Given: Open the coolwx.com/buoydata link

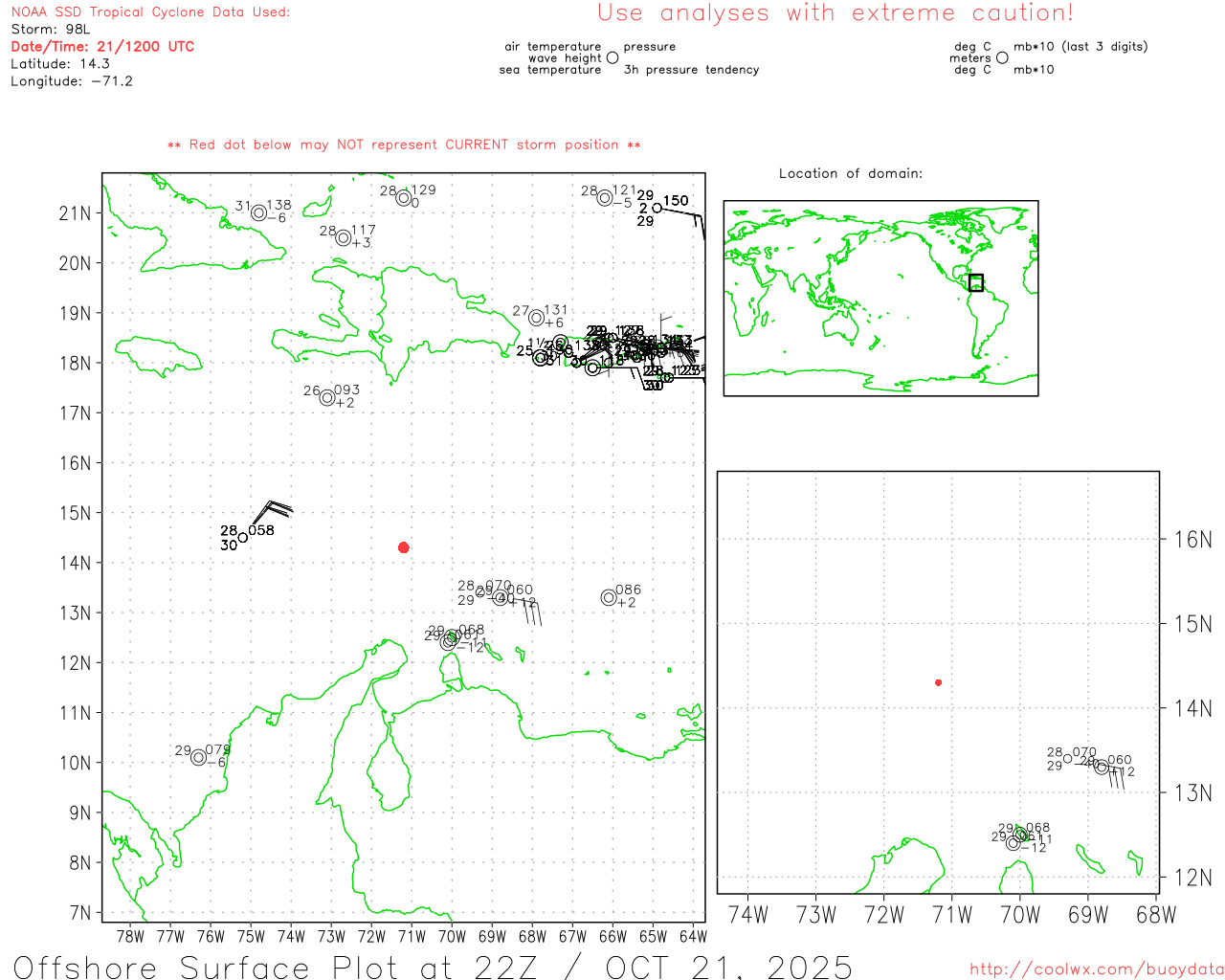Looking at the screenshot, I should tap(1097, 969).
